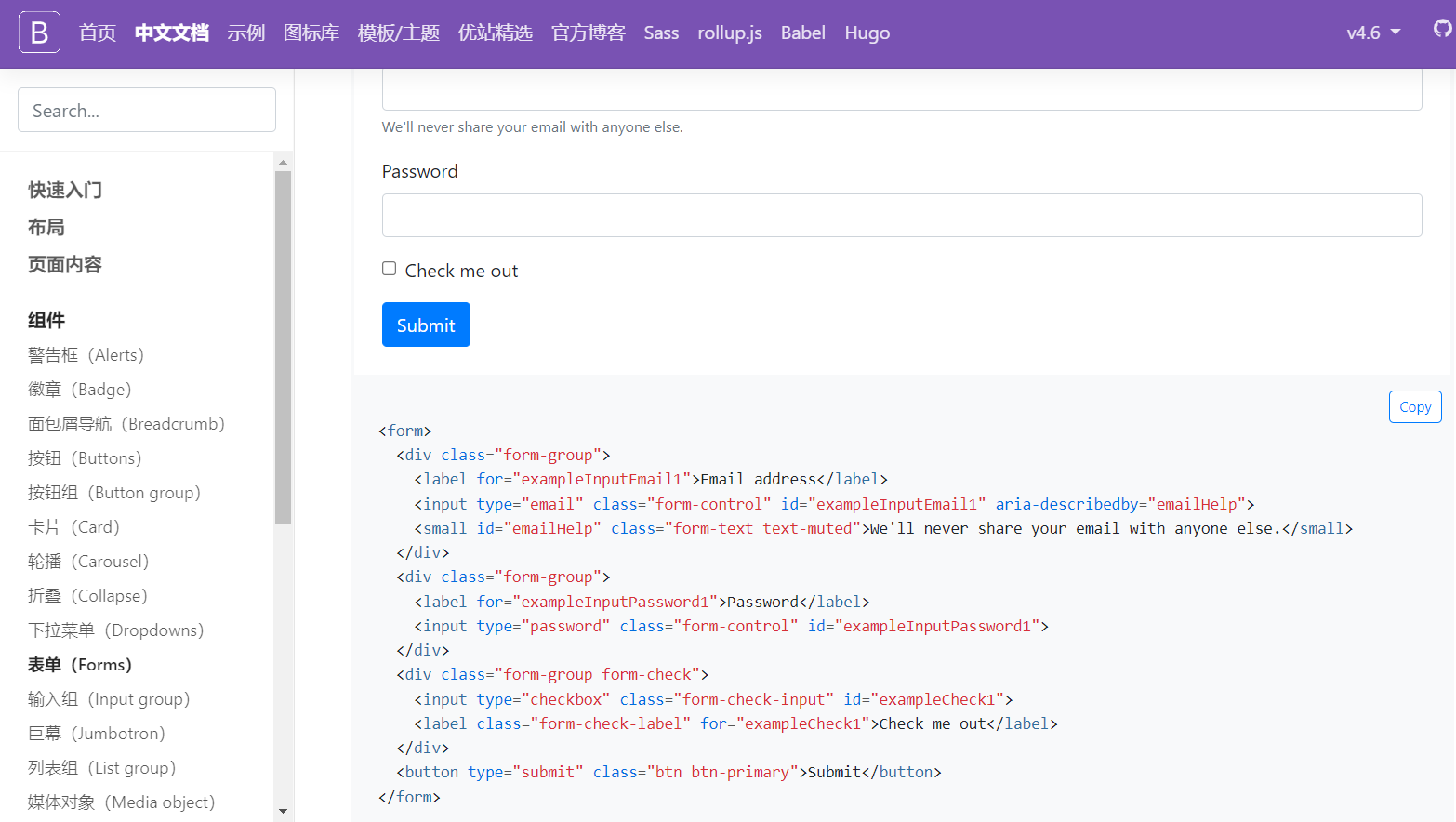
Task: Click inside the Search field
Action: click(x=146, y=110)
